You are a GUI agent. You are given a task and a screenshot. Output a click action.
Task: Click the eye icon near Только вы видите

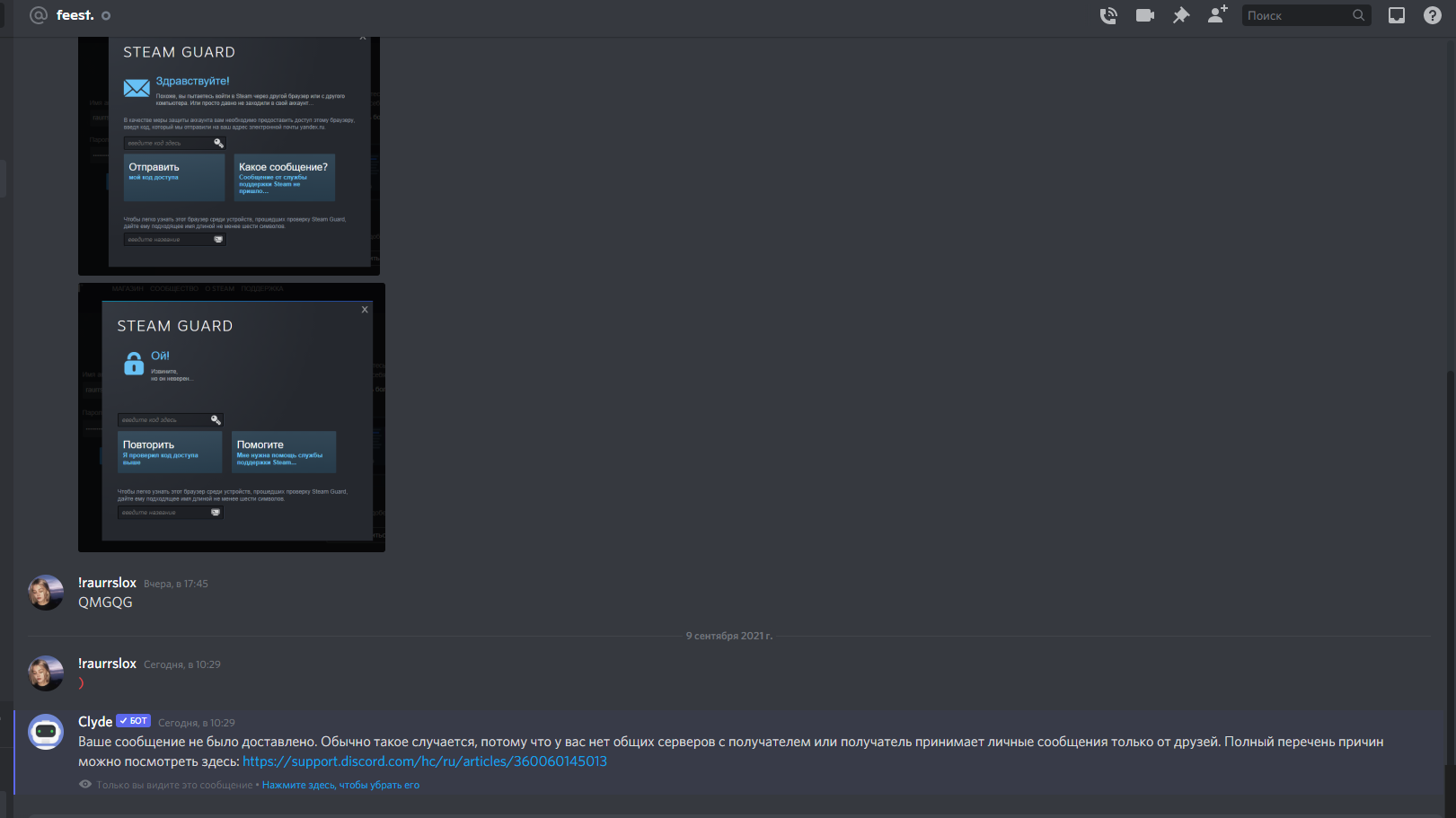point(85,784)
